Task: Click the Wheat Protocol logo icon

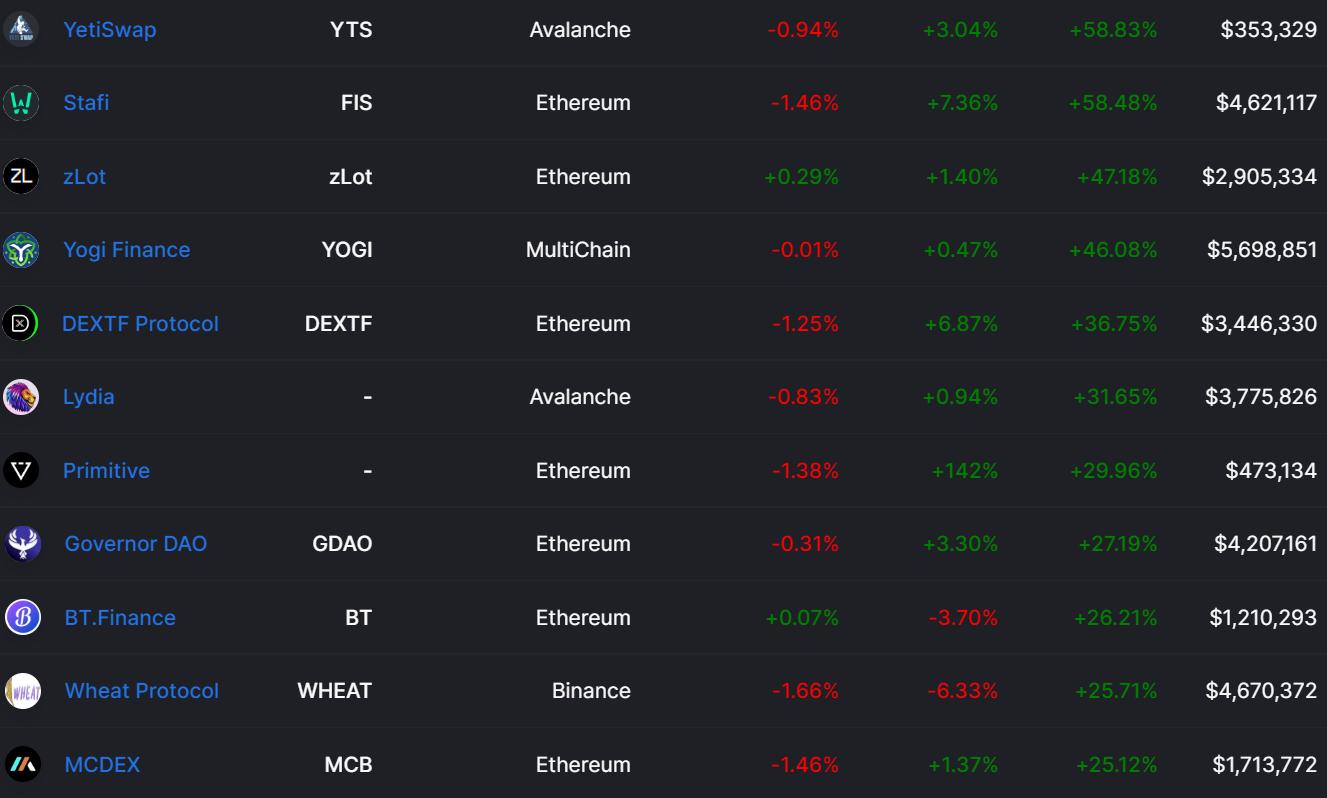Action: [x=23, y=691]
